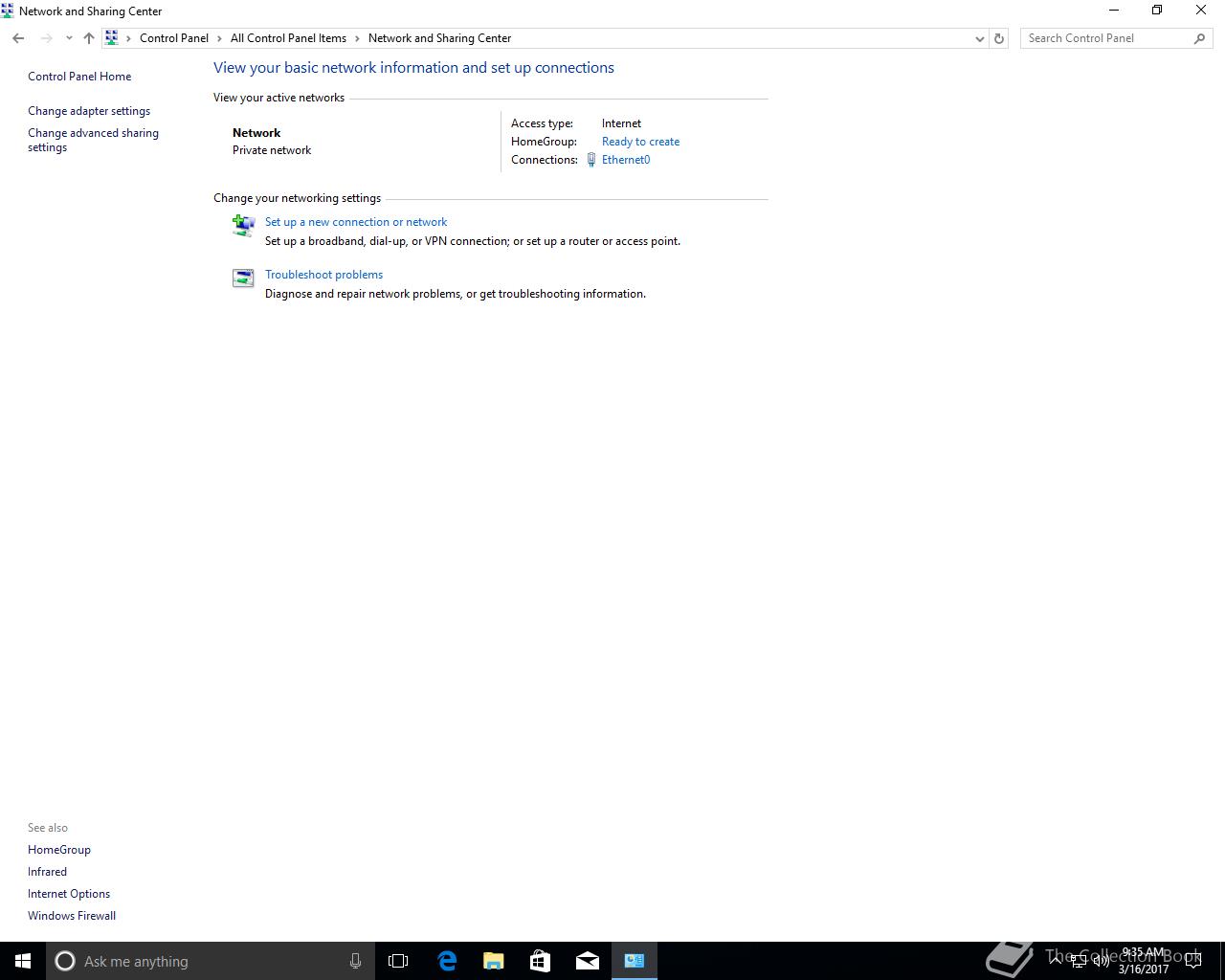Screen dimensions: 1225x980
Task: Click the Back navigation arrow
Action: coord(18,38)
